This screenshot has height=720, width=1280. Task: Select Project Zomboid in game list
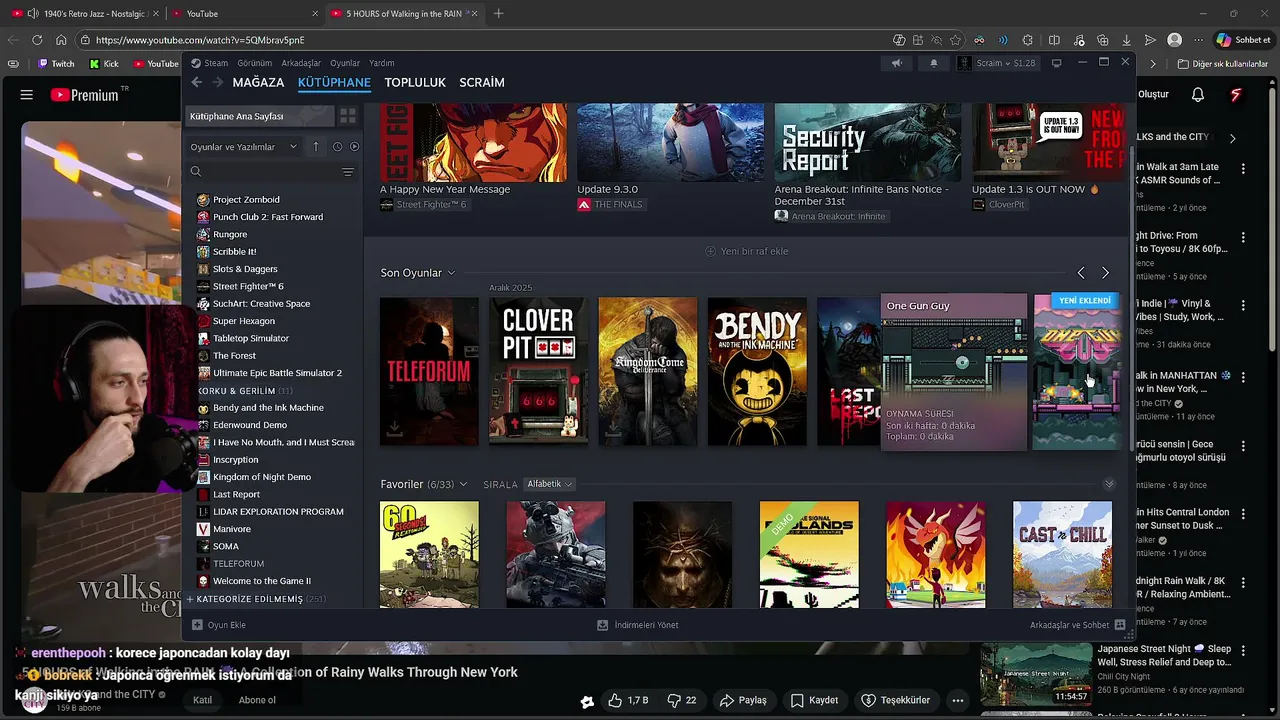pyautogui.click(x=246, y=199)
